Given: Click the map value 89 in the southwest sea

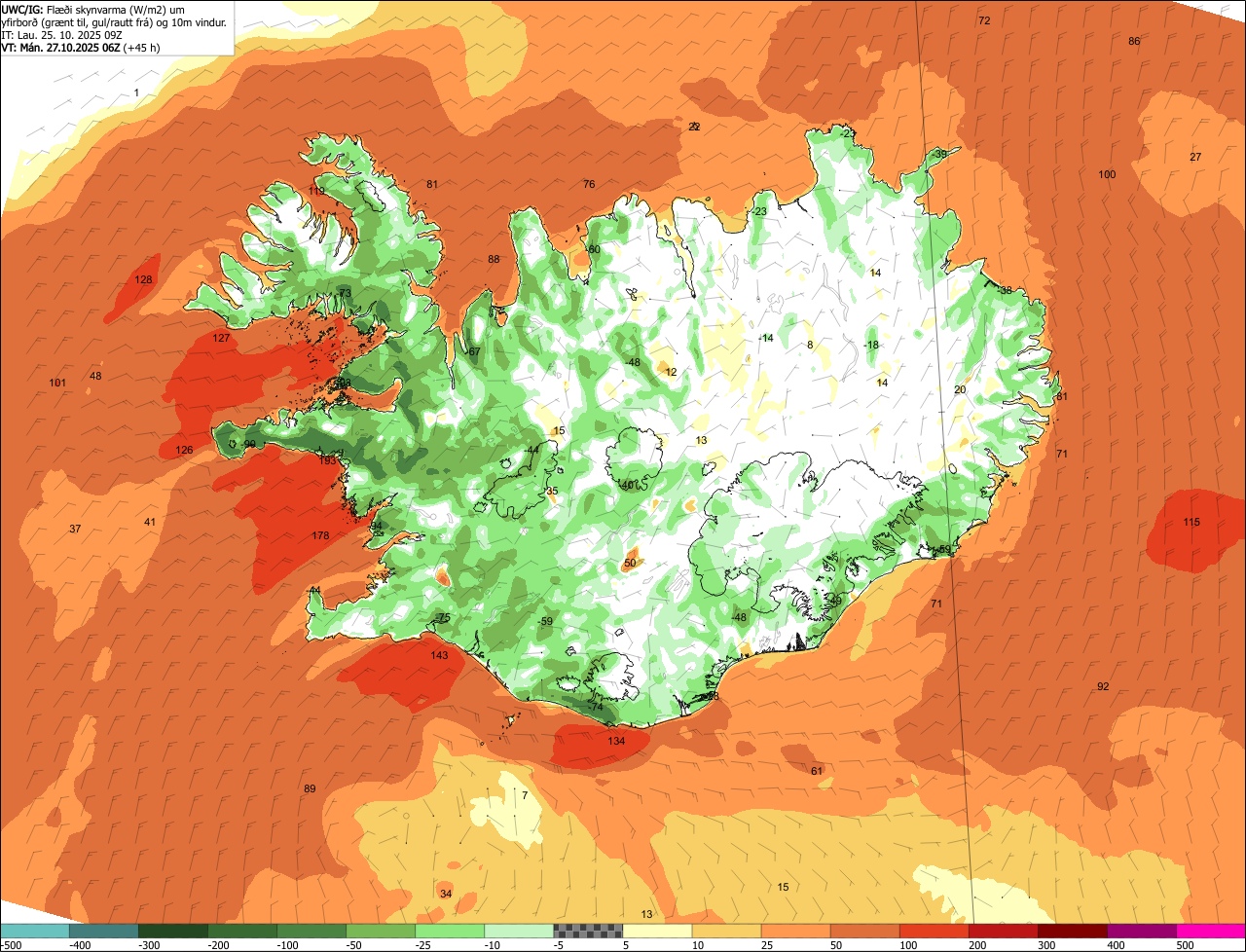Looking at the screenshot, I should (311, 789).
